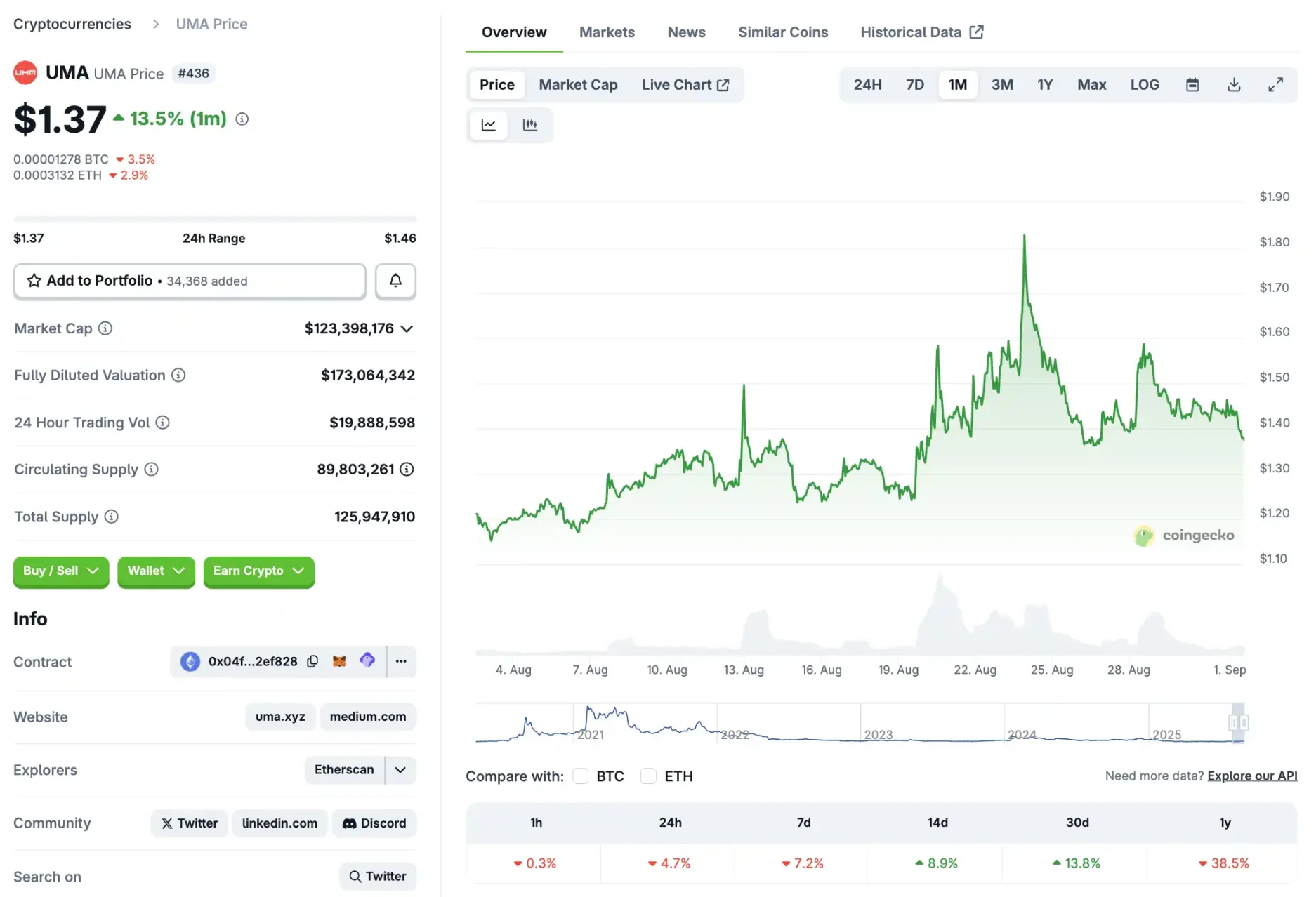Enable the ETH comparison checkbox

tap(648, 776)
